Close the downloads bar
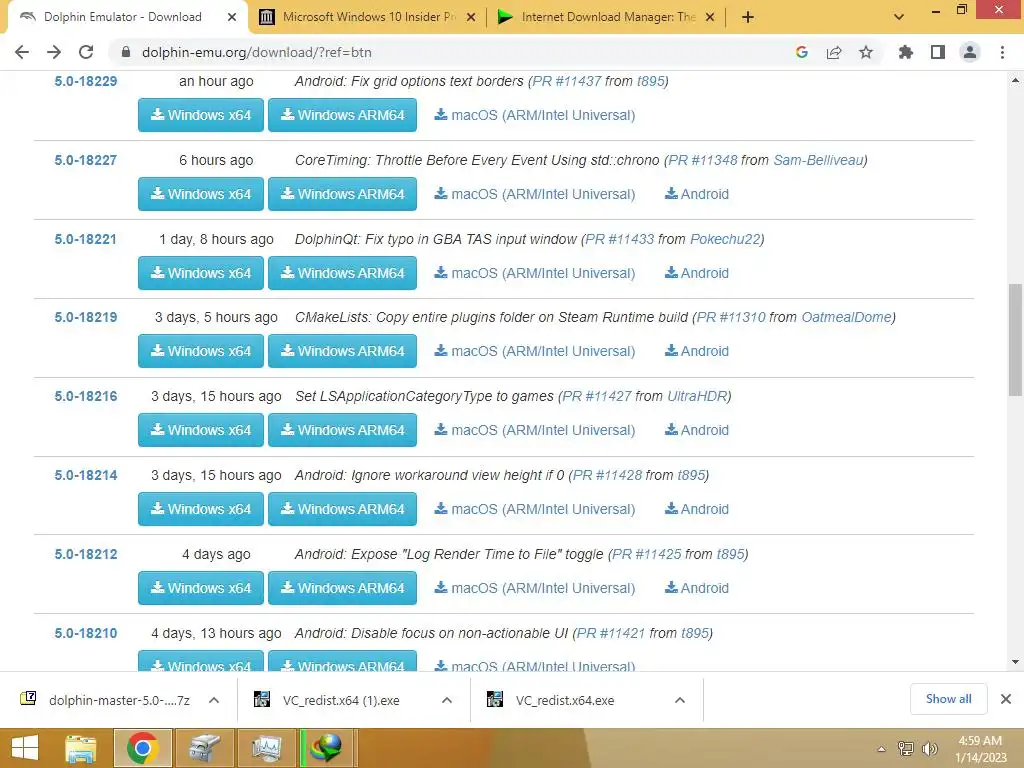 [x=1006, y=699]
